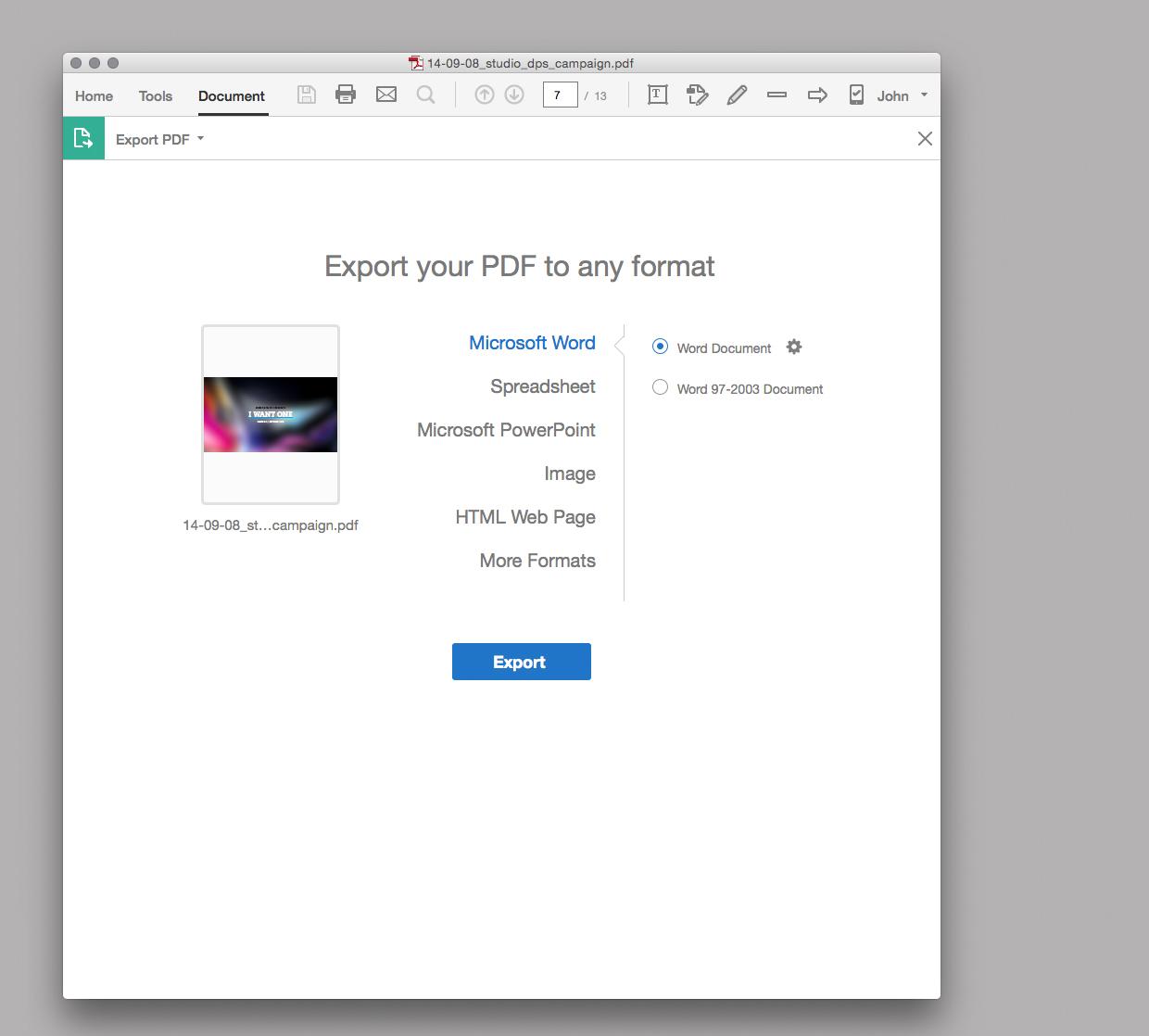This screenshot has width=1149, height=1036.
Task: Click the blue Export button
Action: click(x=521, y=662)
